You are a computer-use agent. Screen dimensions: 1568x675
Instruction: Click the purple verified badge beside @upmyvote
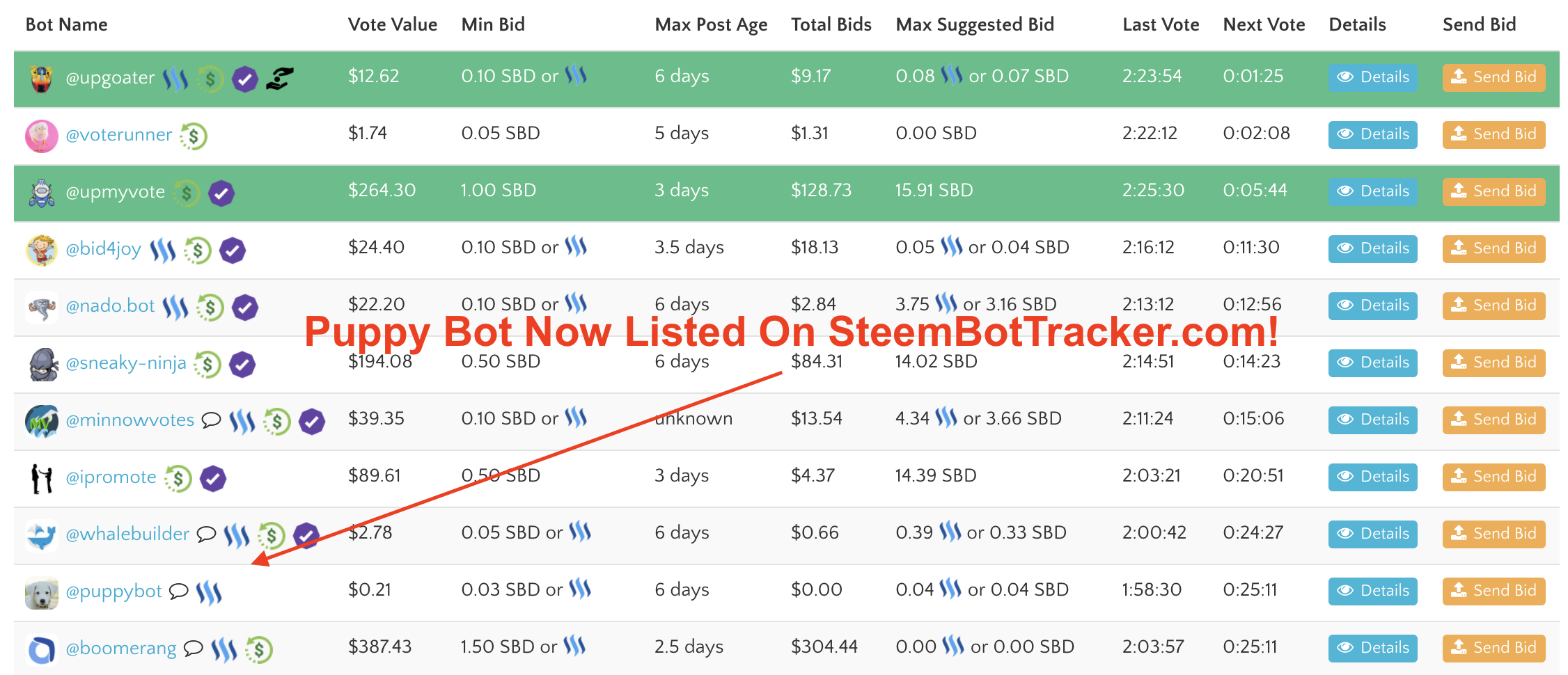pos(221,193)
